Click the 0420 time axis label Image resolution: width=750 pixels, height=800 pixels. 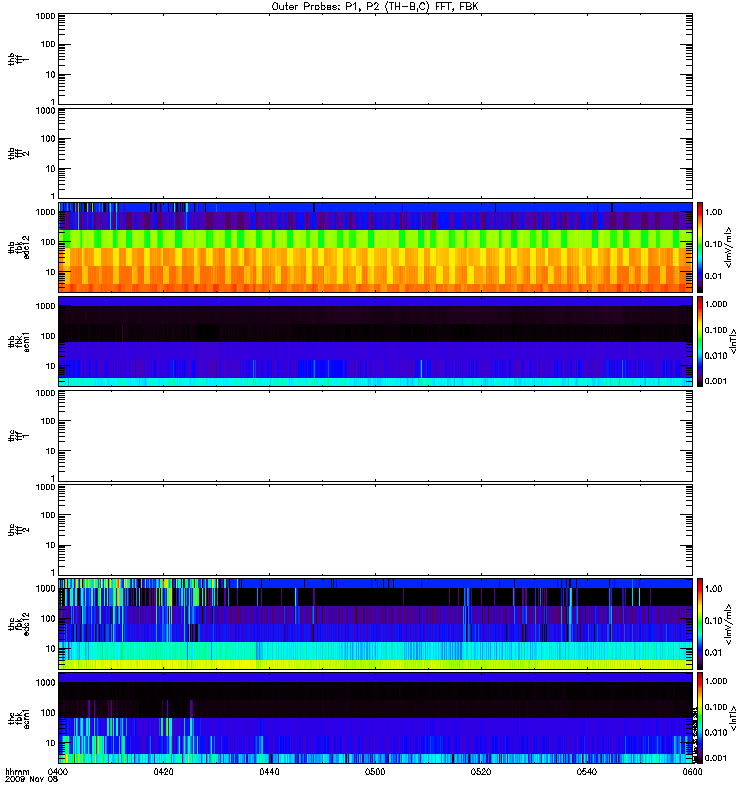(163, 771)
